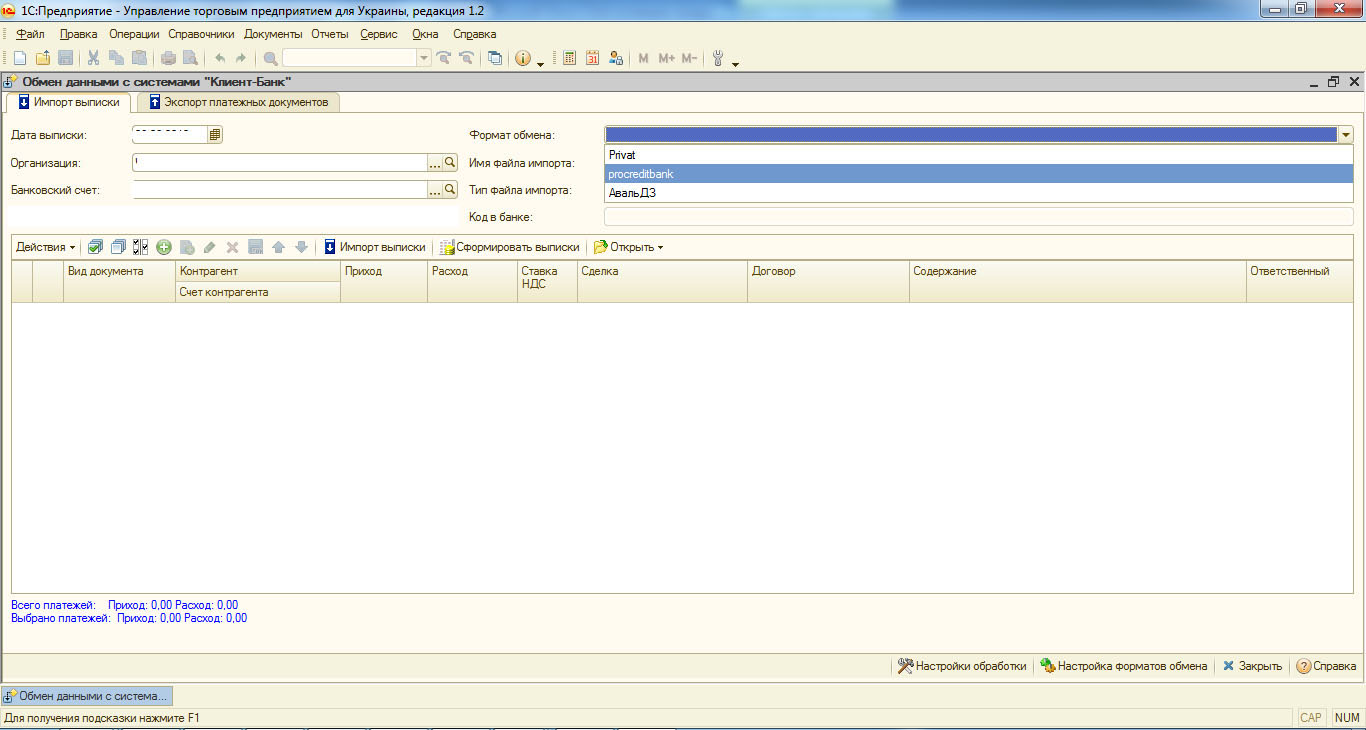Click the Cut scissors icon
Viewport: 1366px width, 730px height.
pos(93,59)
